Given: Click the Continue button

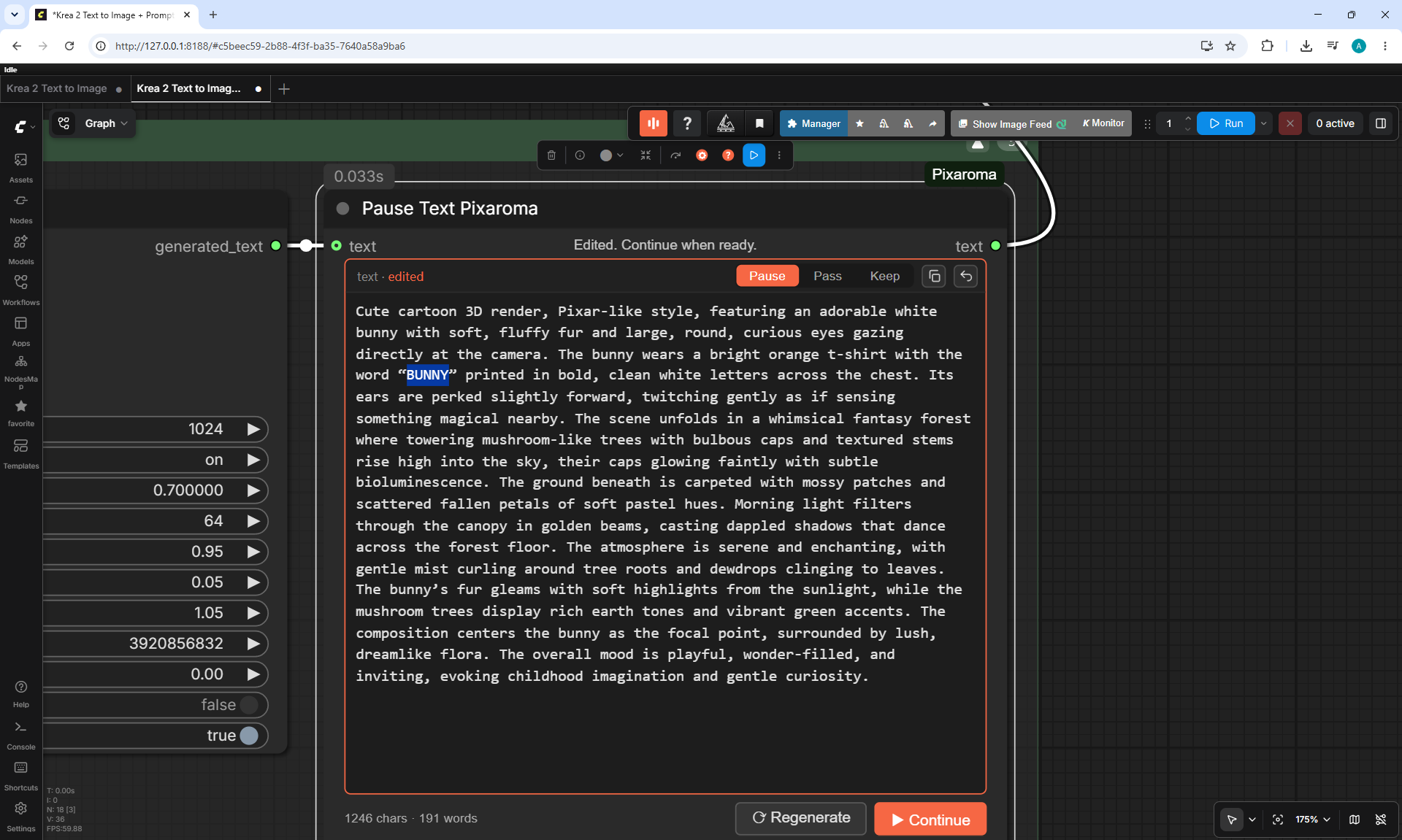Looking at the screenshot, I should pos(930,820).
